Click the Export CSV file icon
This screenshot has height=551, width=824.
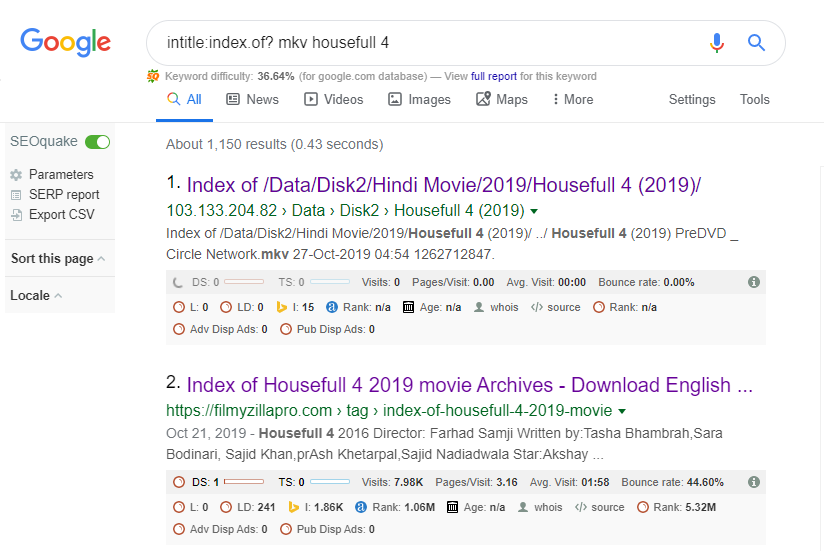16,215
